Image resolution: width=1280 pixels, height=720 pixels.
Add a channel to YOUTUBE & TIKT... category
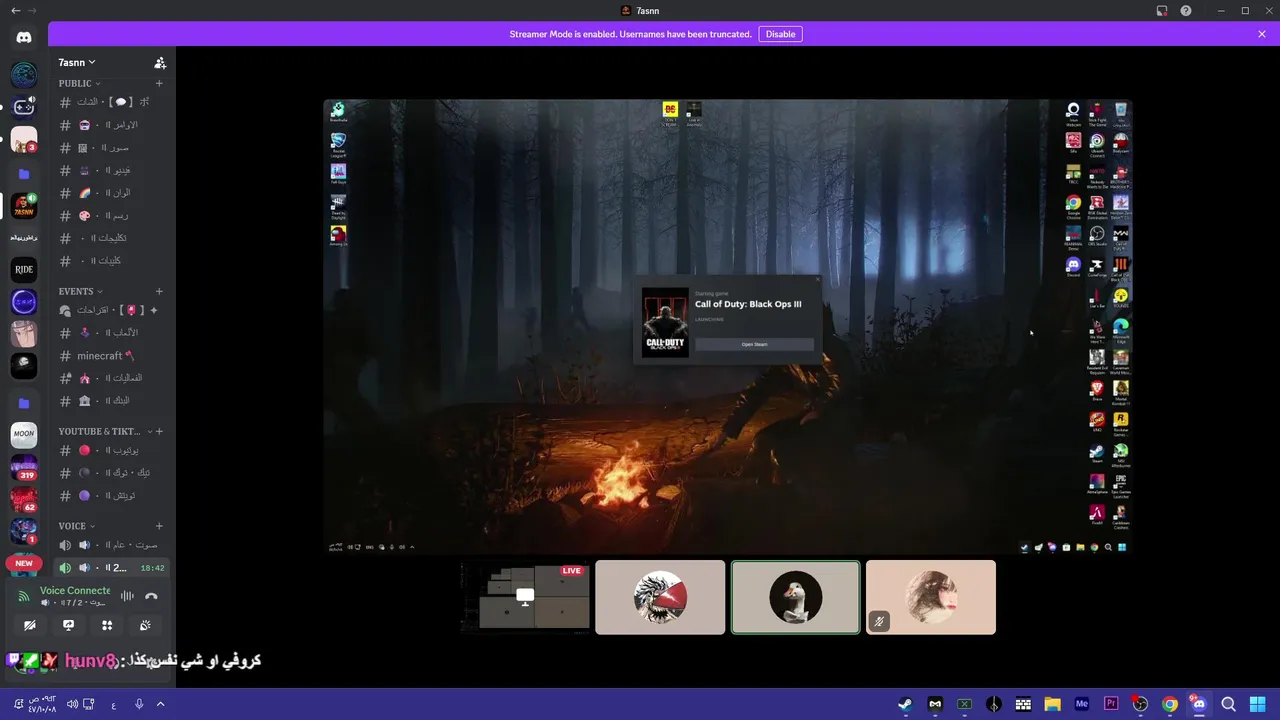click(x=159, y=431)
